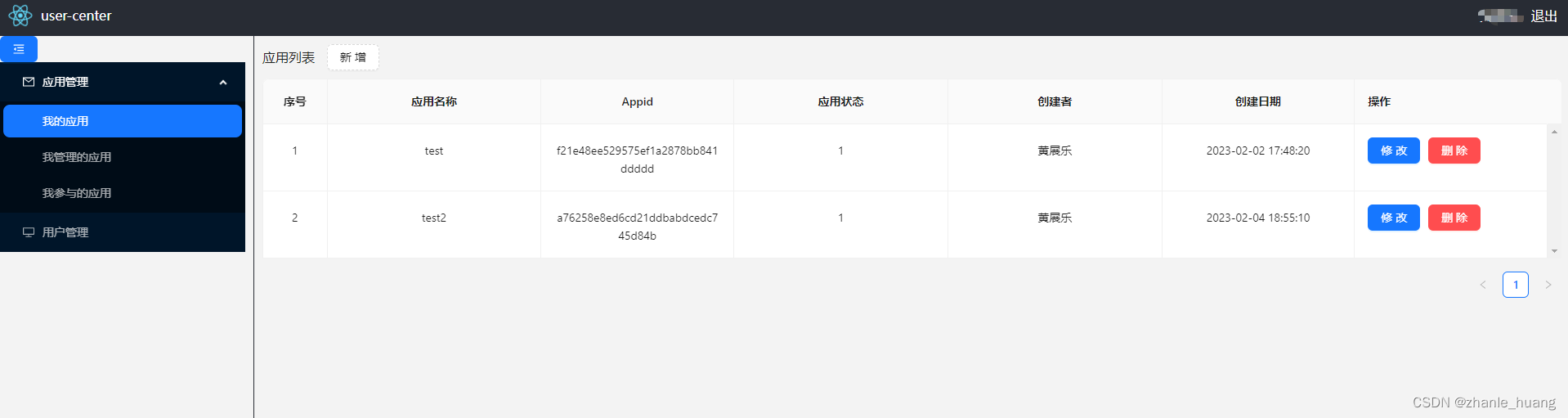This screenshot has height=418, width=1568.
Task: Click creator 黄展乐 in test2 row
Action: pyautogui.click(x=1055, y=218)
